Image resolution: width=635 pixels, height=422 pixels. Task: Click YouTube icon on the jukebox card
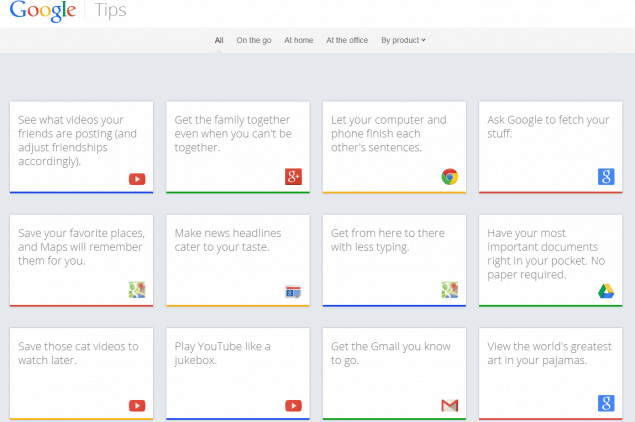(x=293, y=405)
